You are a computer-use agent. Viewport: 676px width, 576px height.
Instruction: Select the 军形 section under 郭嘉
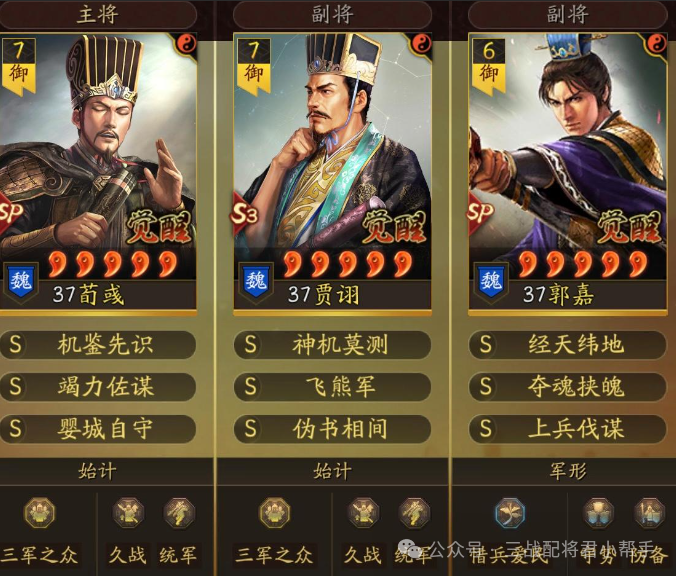click(567, 471)
